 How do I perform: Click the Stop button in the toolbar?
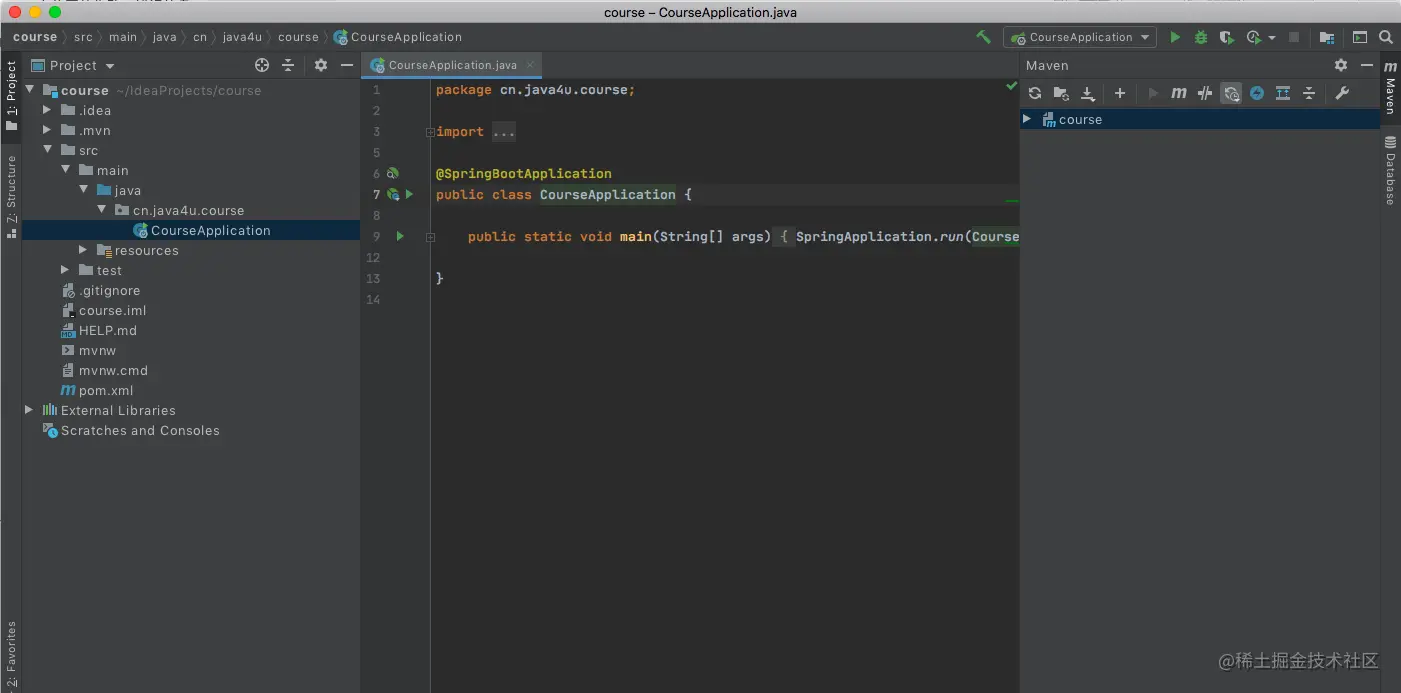(1294, 37)
